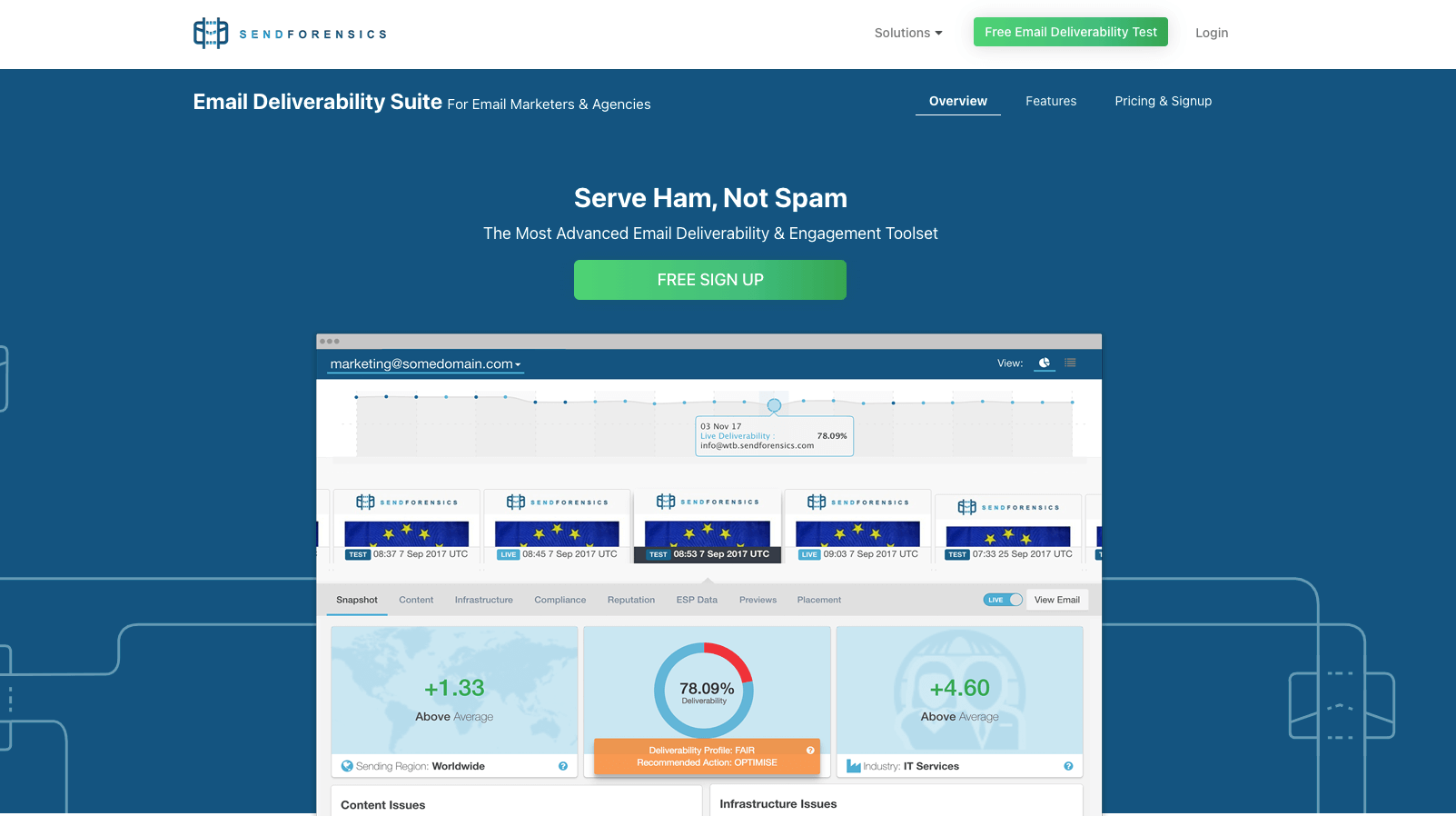
Task: Expand the marketing@somedomain.com account dropdown
Action: tap(425, 364)
